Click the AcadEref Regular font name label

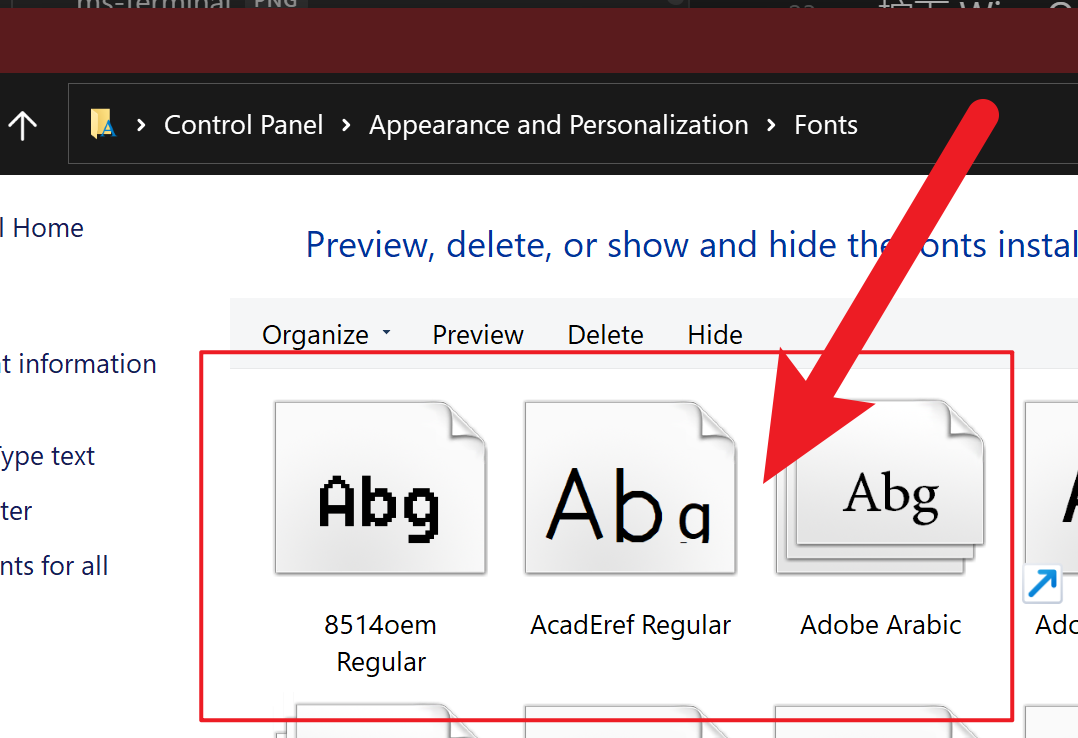(630, 625)
